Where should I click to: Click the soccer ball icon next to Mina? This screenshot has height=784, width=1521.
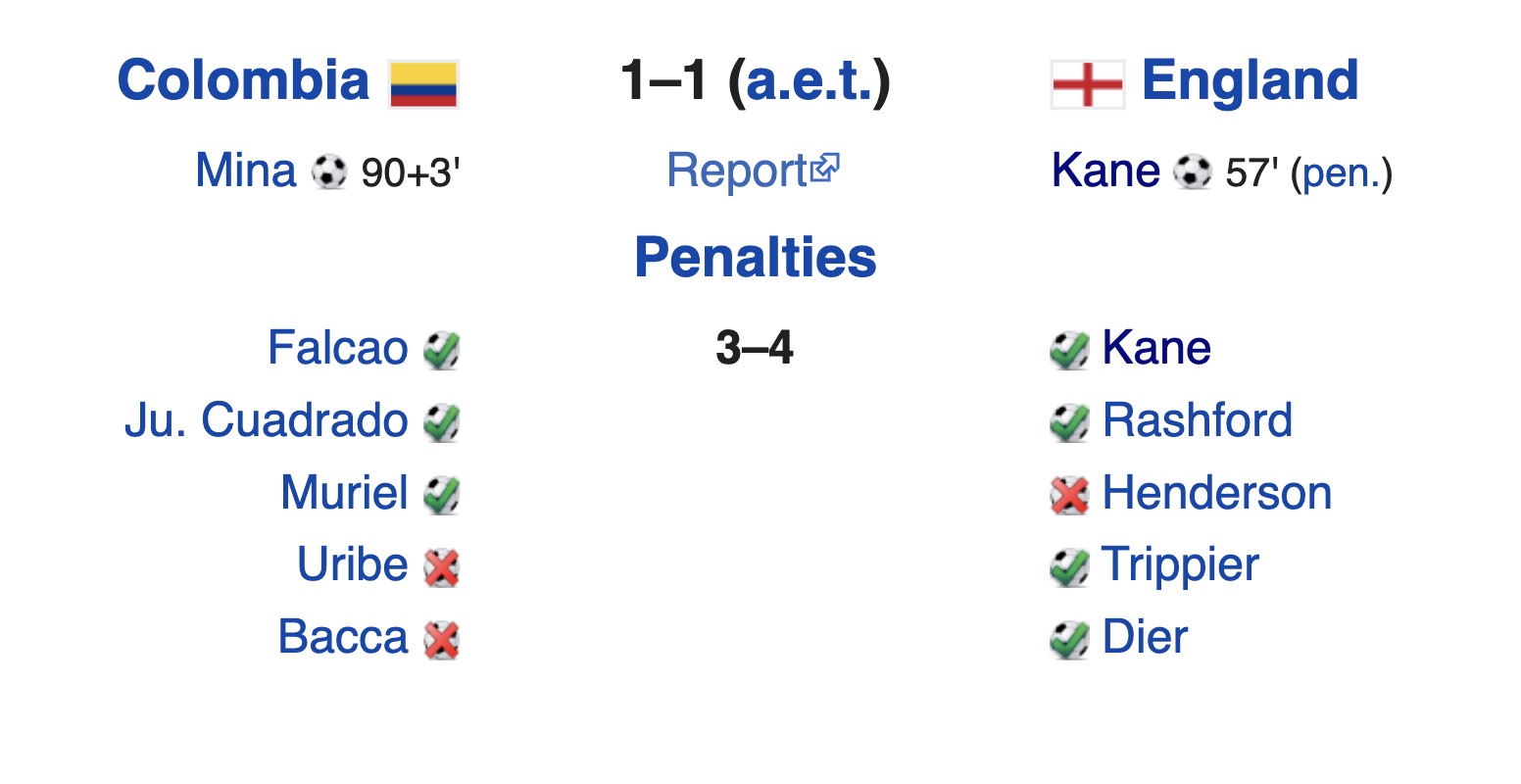click(329, 172)
